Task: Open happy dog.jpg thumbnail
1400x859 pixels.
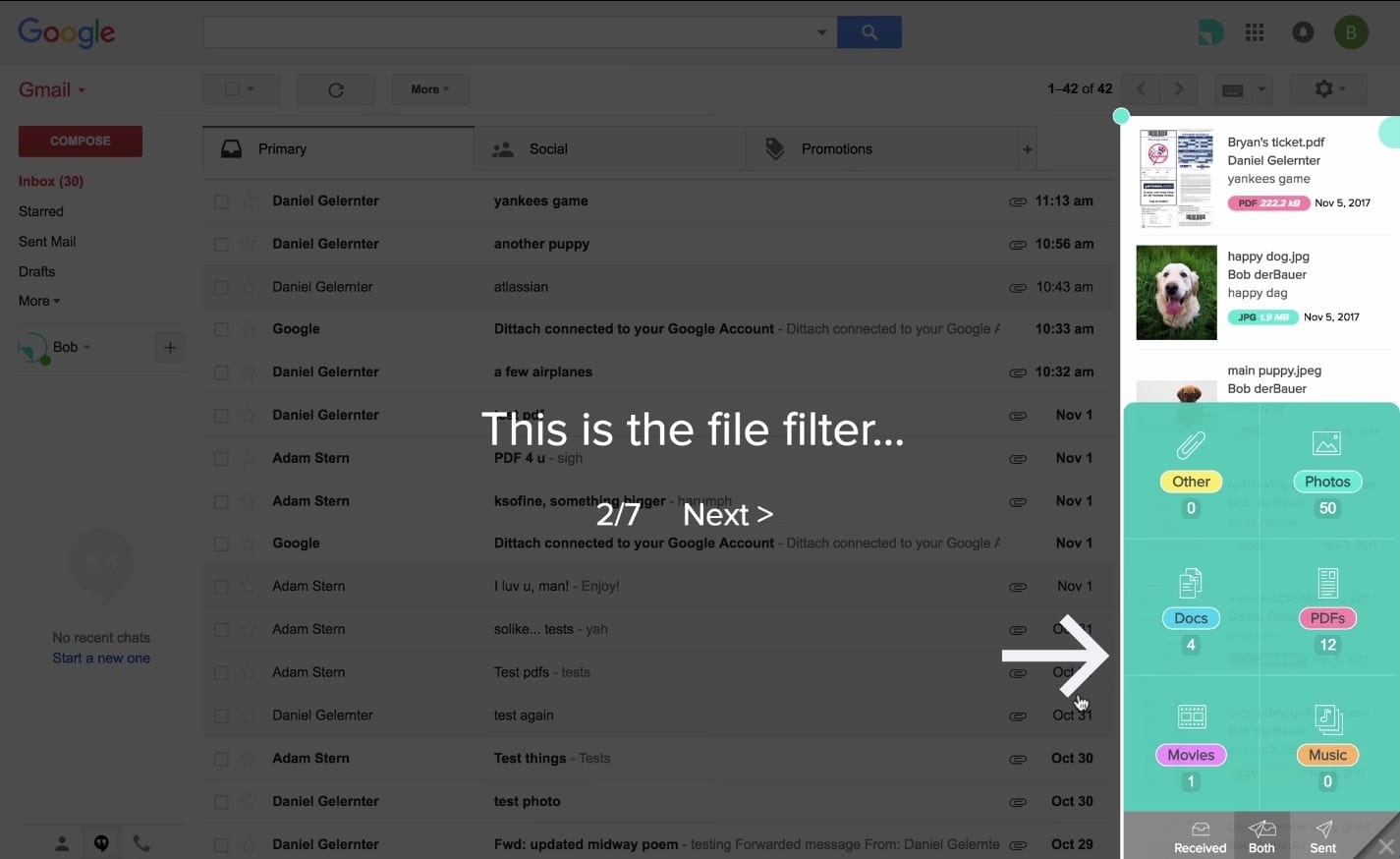Action: pos(1176,293)
